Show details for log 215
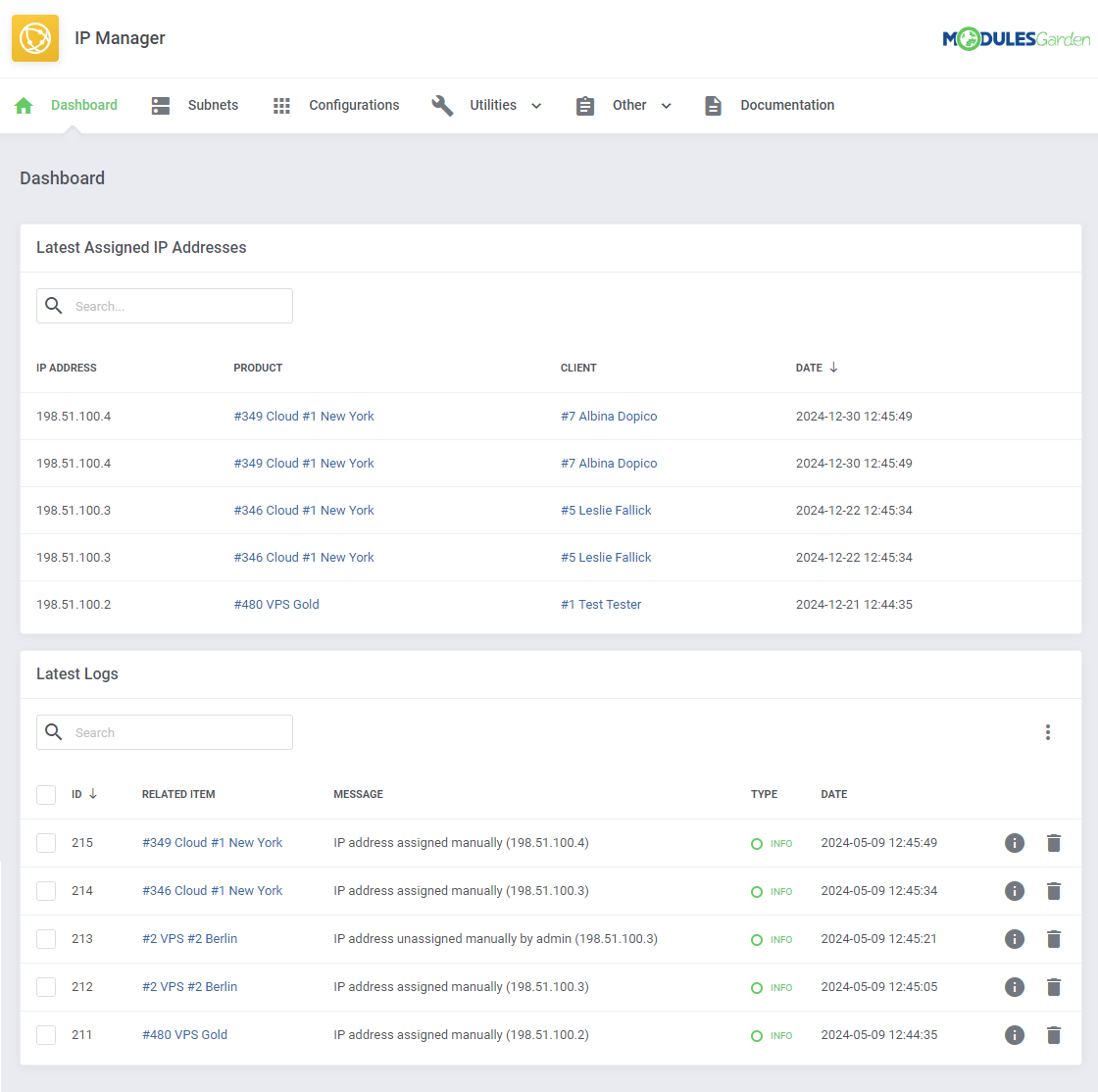1098x1092 pixels. 1014,843
